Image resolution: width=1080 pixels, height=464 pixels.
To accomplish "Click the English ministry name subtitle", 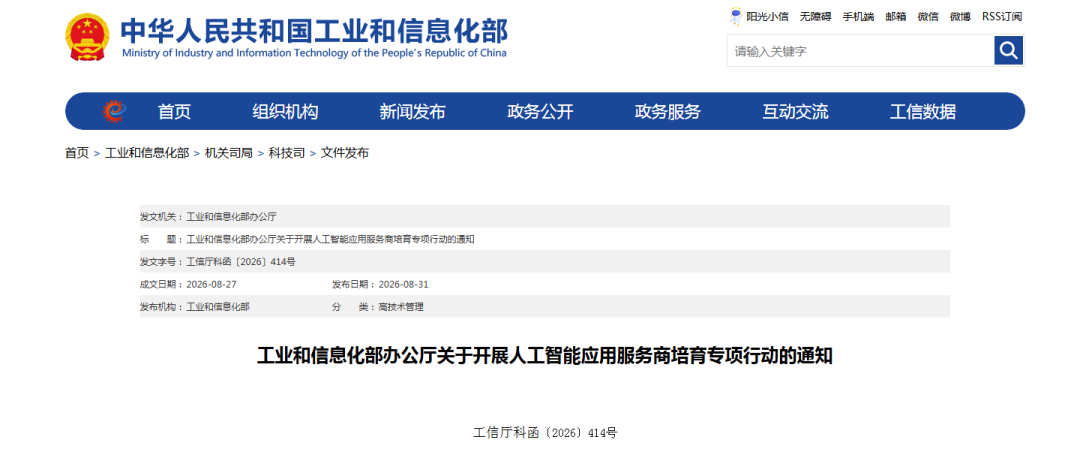I will [314, 54].
